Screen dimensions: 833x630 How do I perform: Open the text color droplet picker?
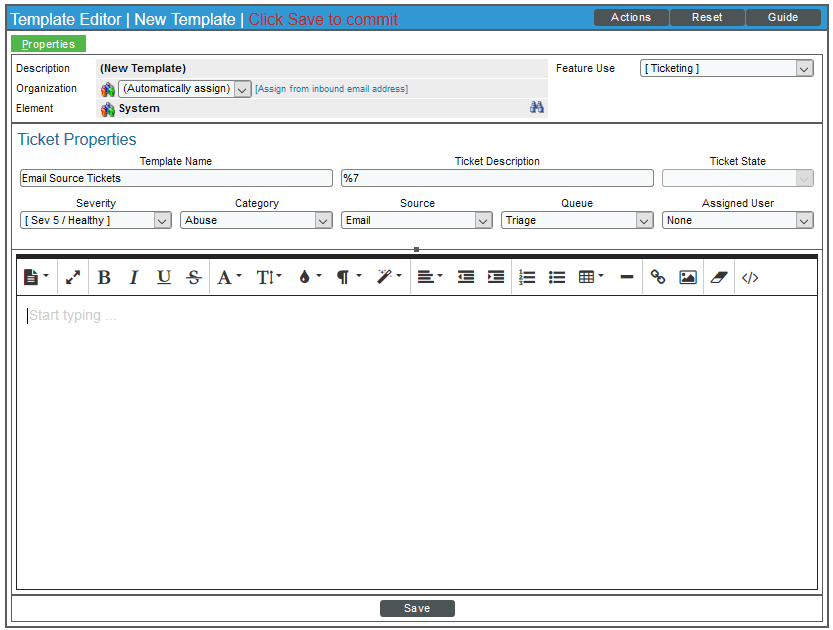click(x=309, y=278)
